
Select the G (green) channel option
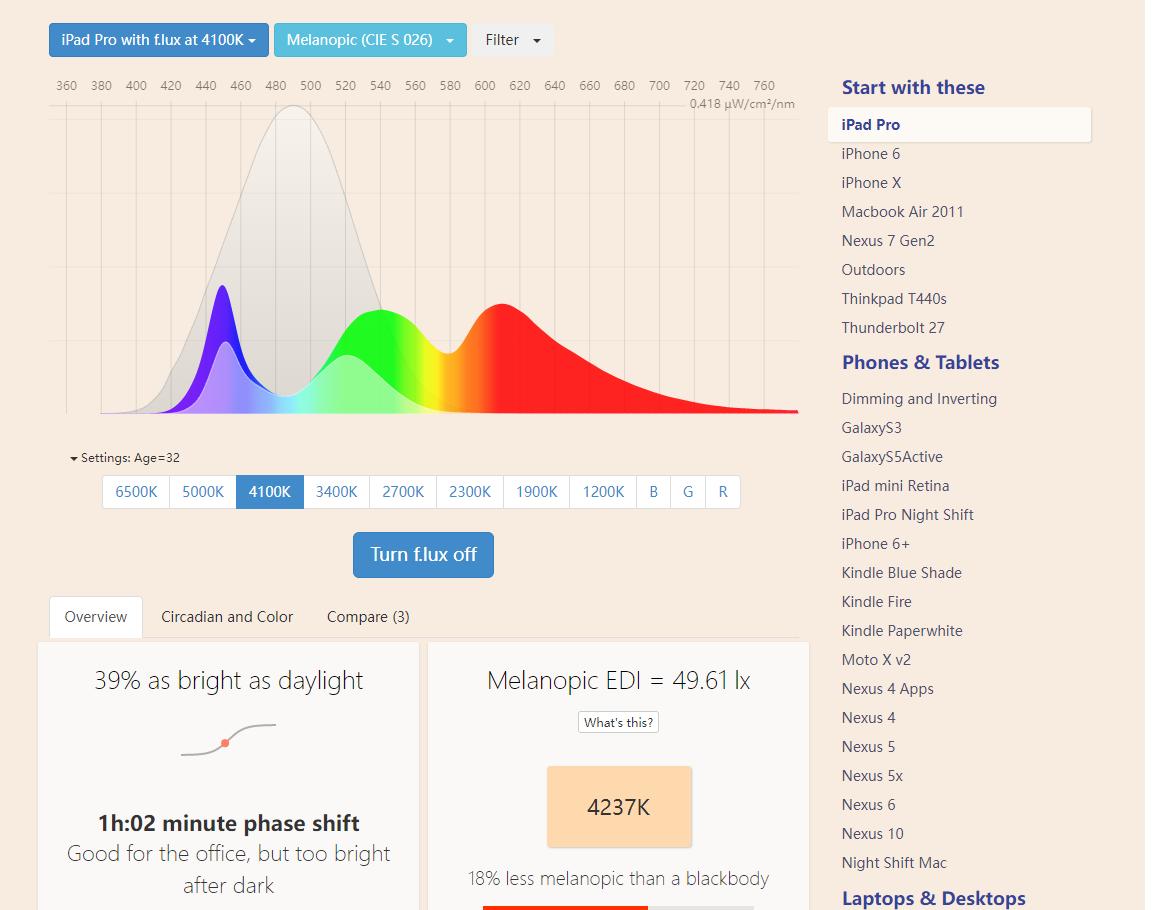point(688,492)
